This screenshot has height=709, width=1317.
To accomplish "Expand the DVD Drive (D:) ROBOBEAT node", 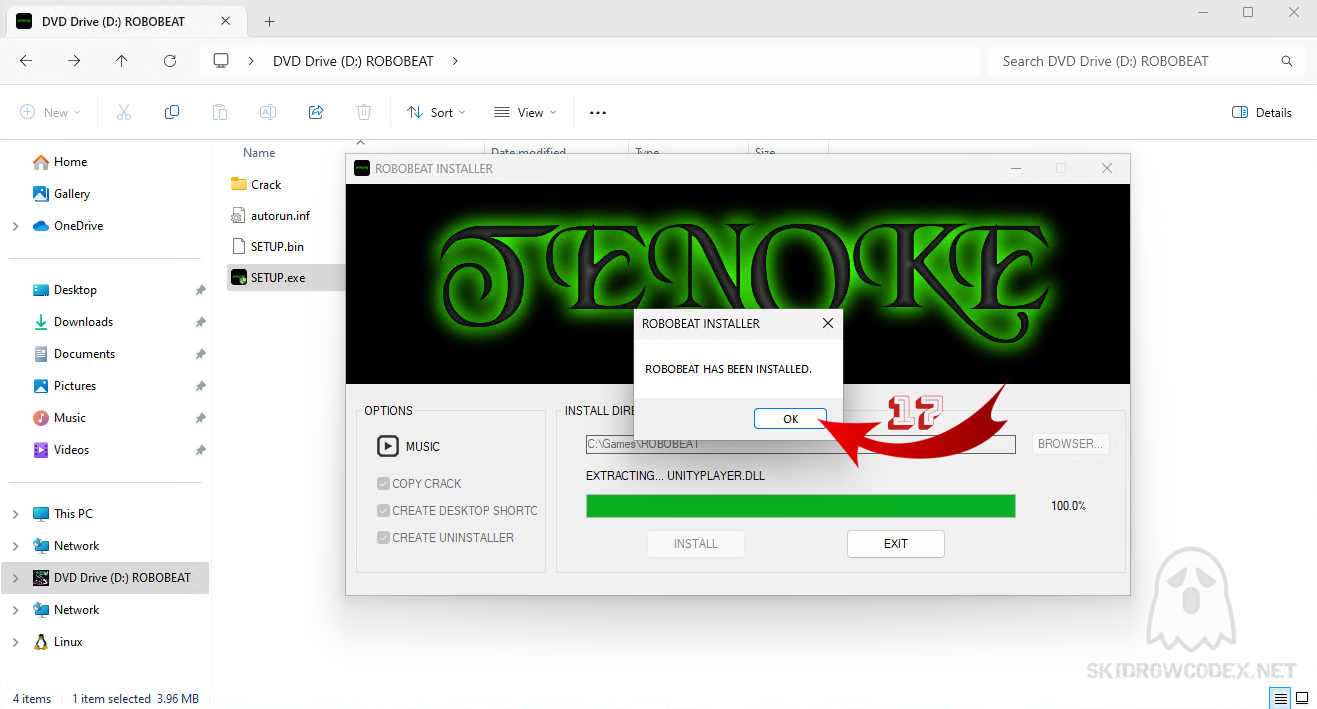I will tap(15, 578).
